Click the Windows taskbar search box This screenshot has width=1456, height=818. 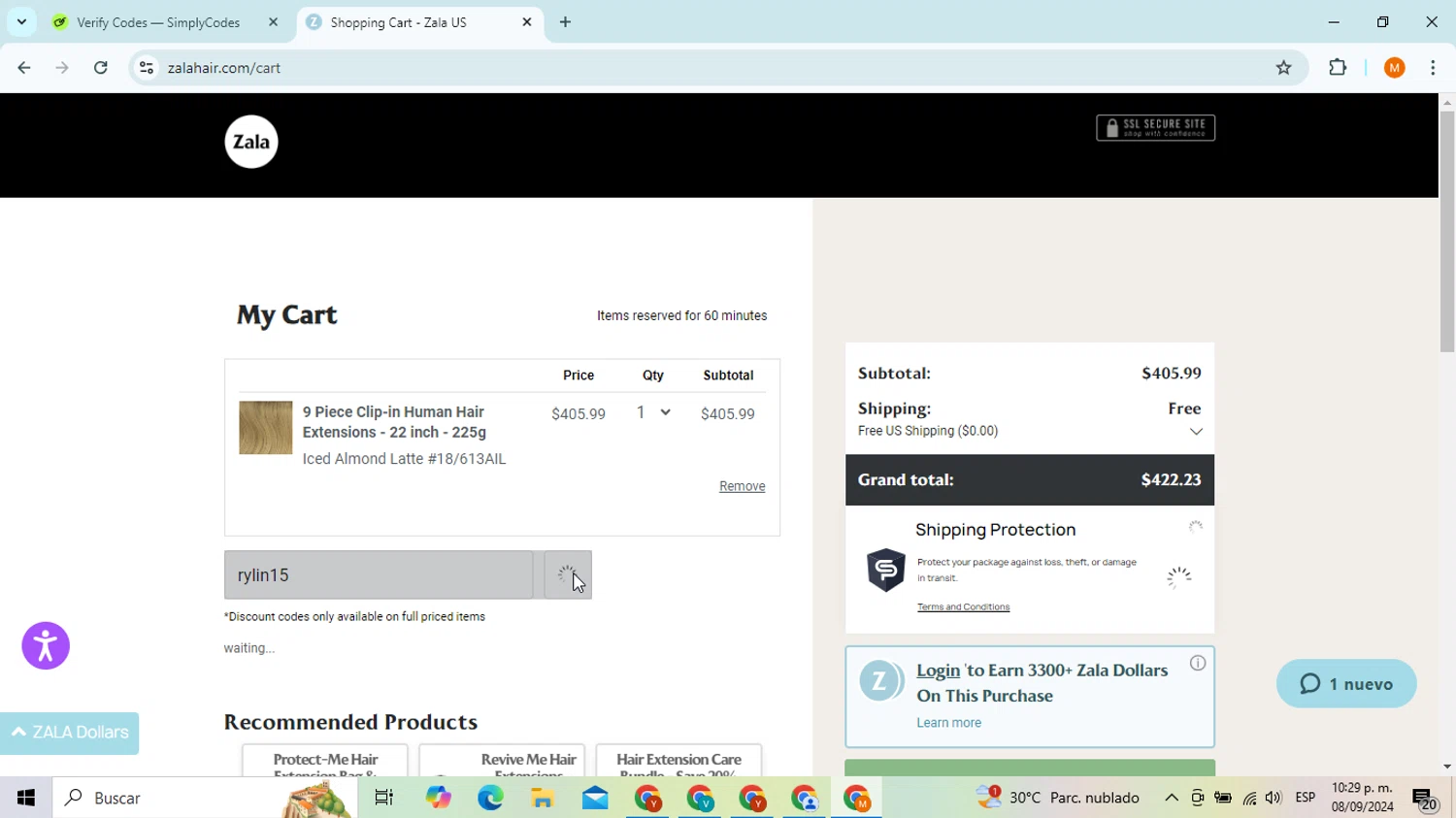(x=205, y=798)
